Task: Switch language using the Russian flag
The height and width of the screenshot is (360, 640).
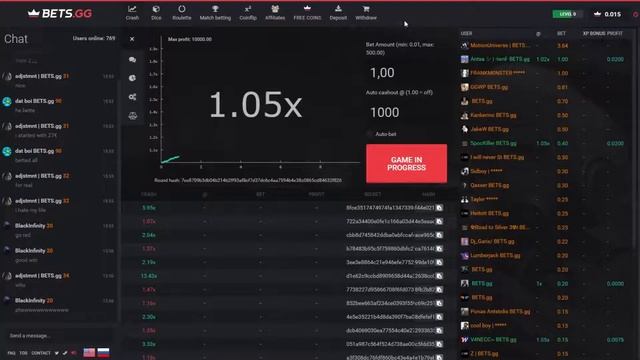Action: pos(103,353)
